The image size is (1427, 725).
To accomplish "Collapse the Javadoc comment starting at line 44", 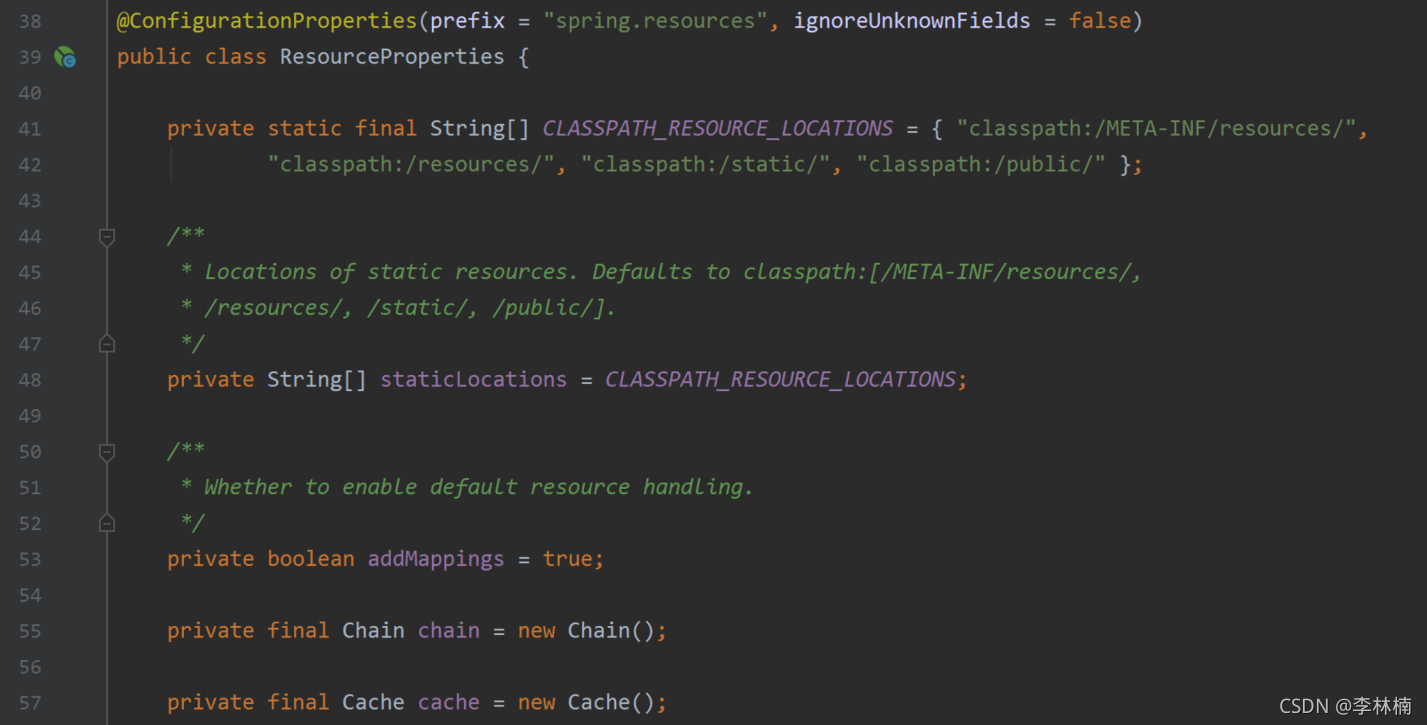I will tap(107, 237).
